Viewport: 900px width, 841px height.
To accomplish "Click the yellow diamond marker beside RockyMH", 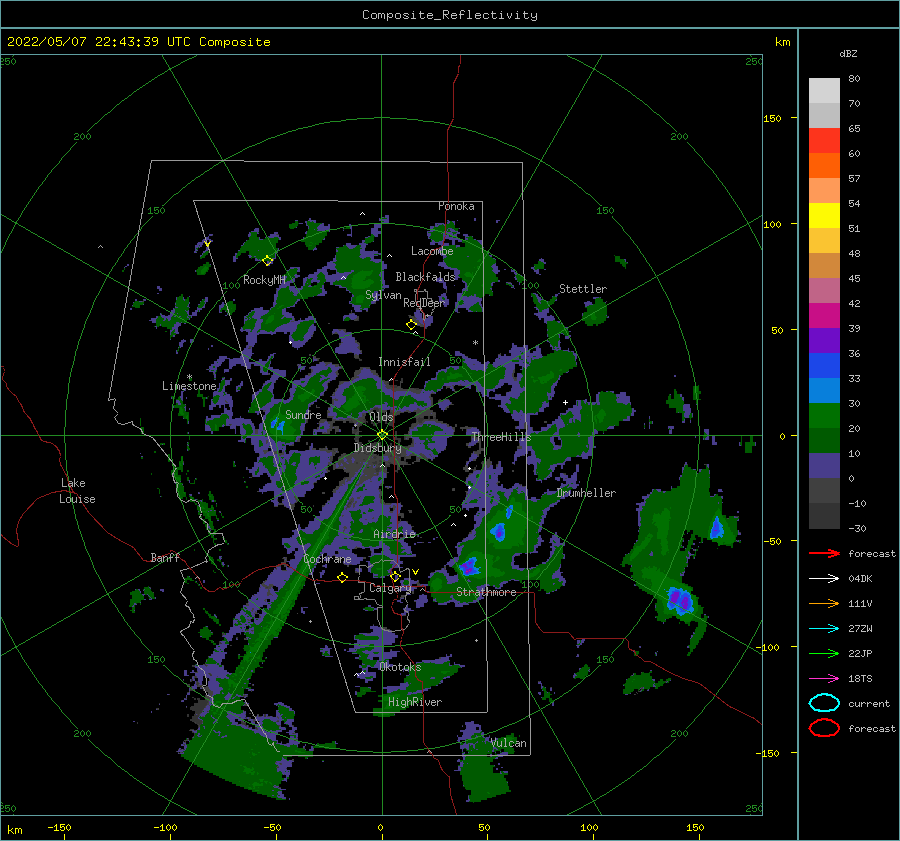I will 267,261.
